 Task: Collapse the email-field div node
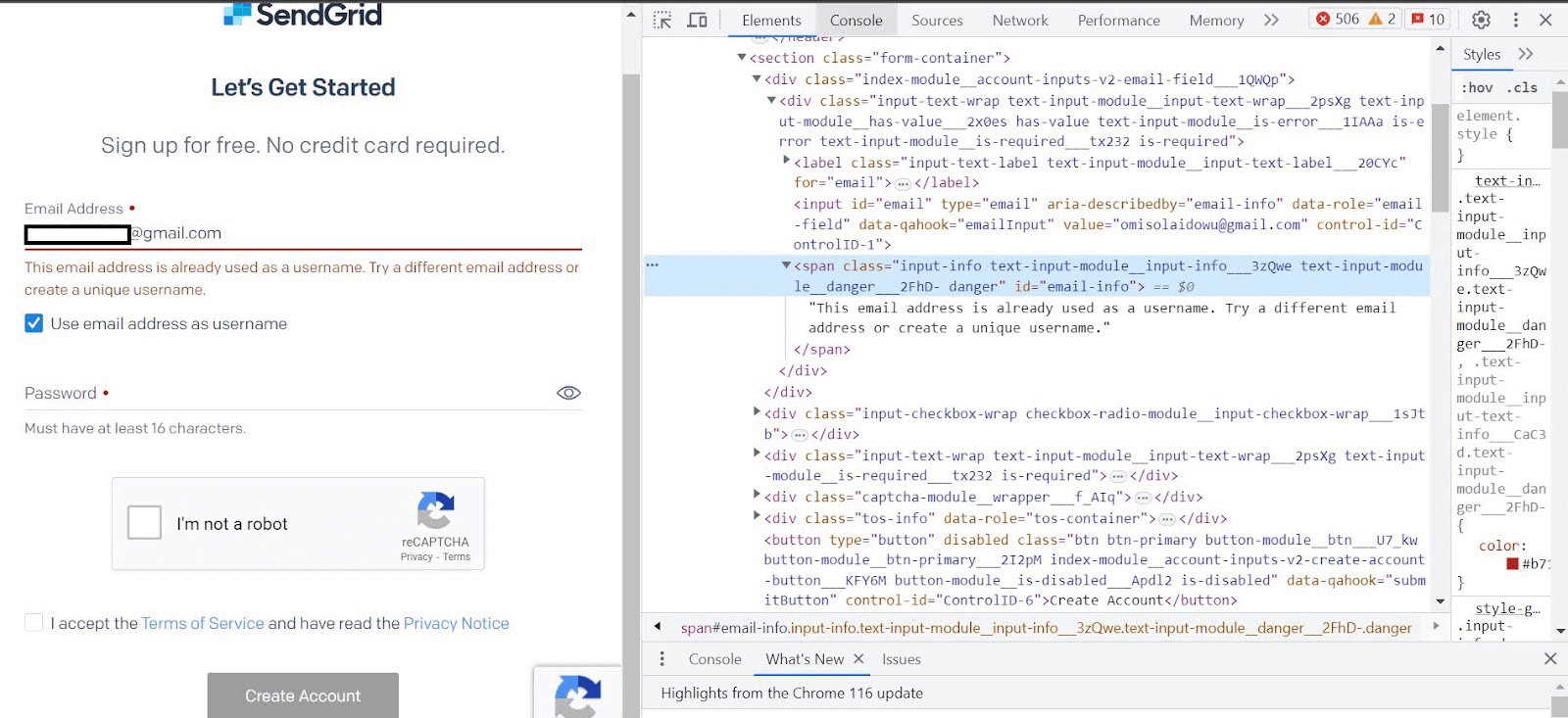click(x=757, y=79)
